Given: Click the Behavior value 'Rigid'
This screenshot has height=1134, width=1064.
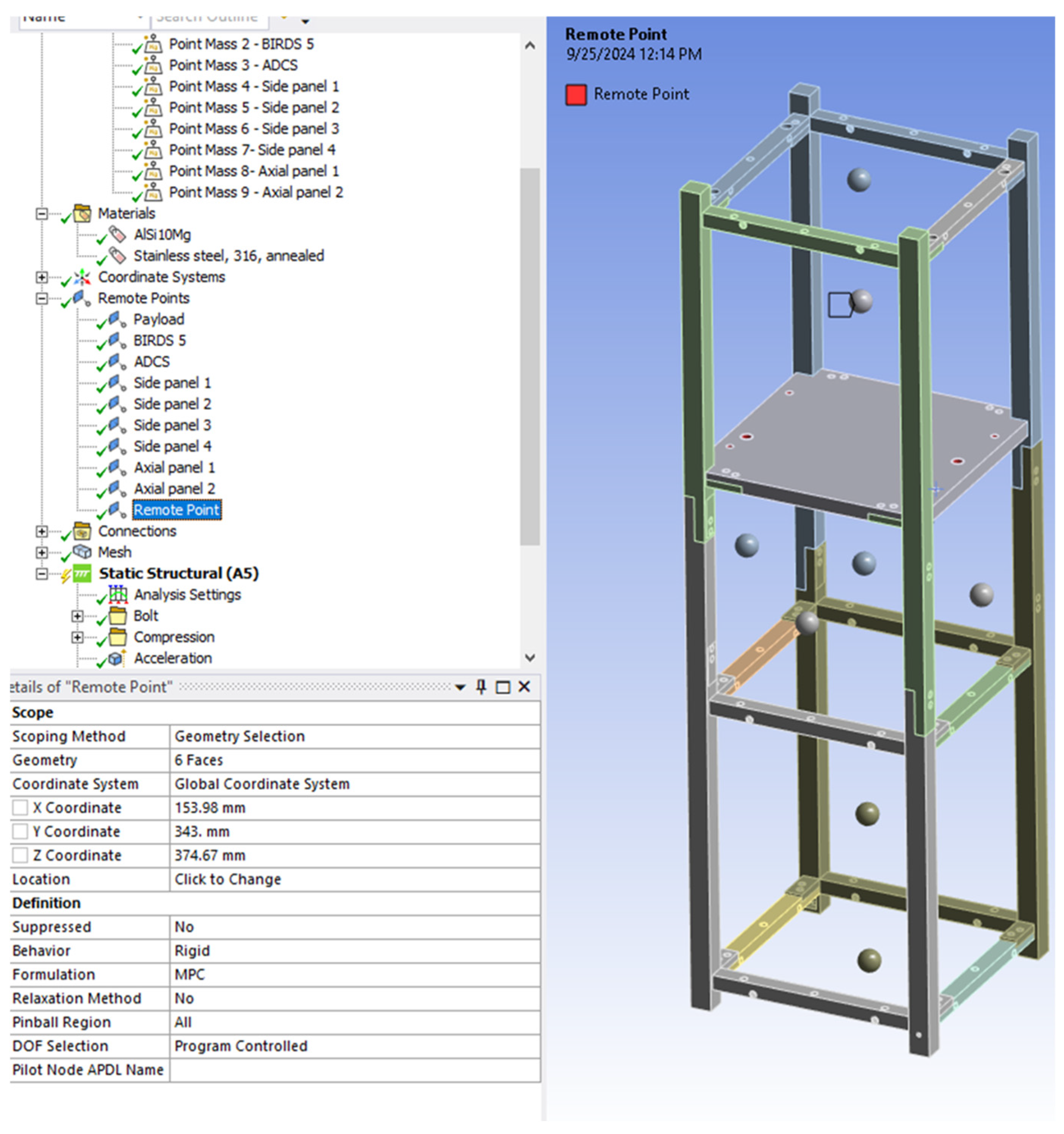Looking at the screenshot, I should pyautogui.click(x=354, y=951).
